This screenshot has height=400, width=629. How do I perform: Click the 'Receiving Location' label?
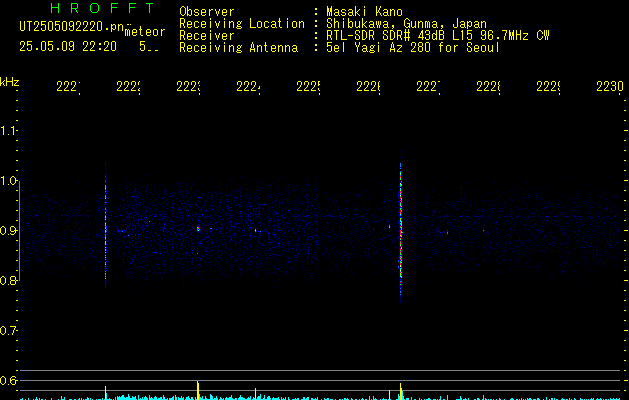point(242,24)
